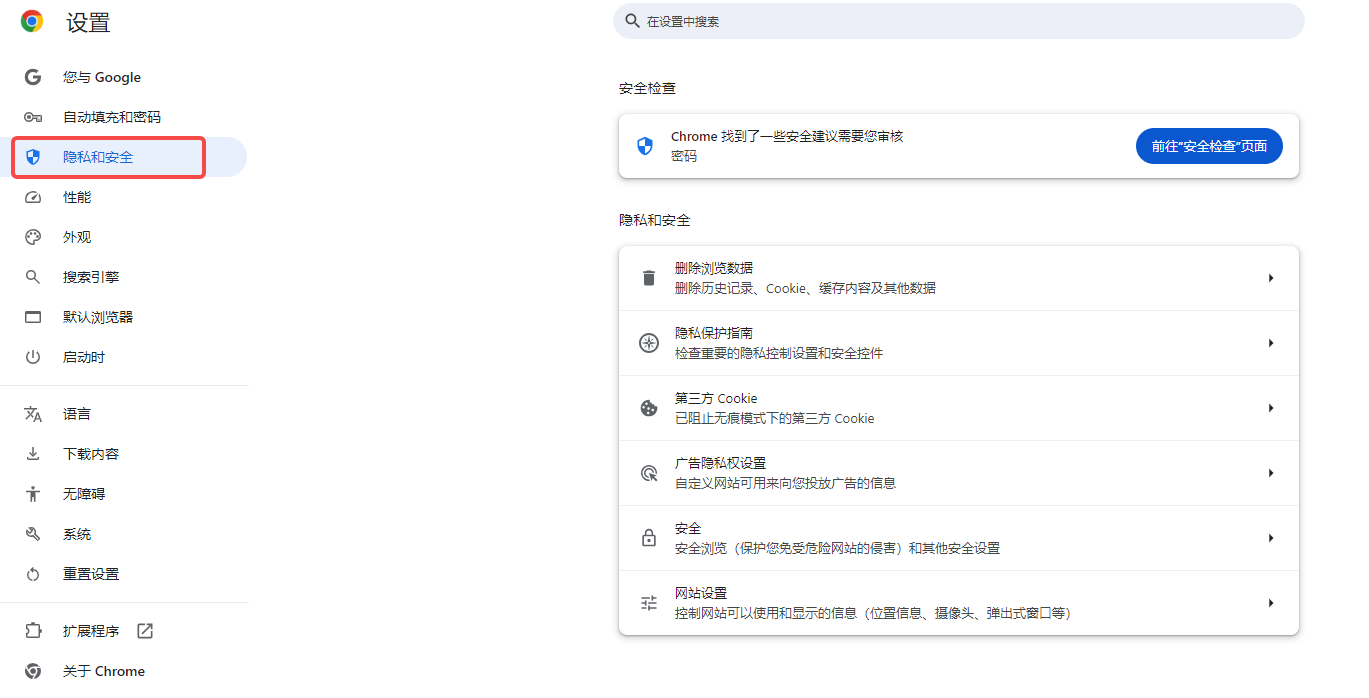The width and height of the screenshot is (1369, 698).
Task: Click the ad privacy icon for 广告隐私权设置
Action: [x=649, y=473]
